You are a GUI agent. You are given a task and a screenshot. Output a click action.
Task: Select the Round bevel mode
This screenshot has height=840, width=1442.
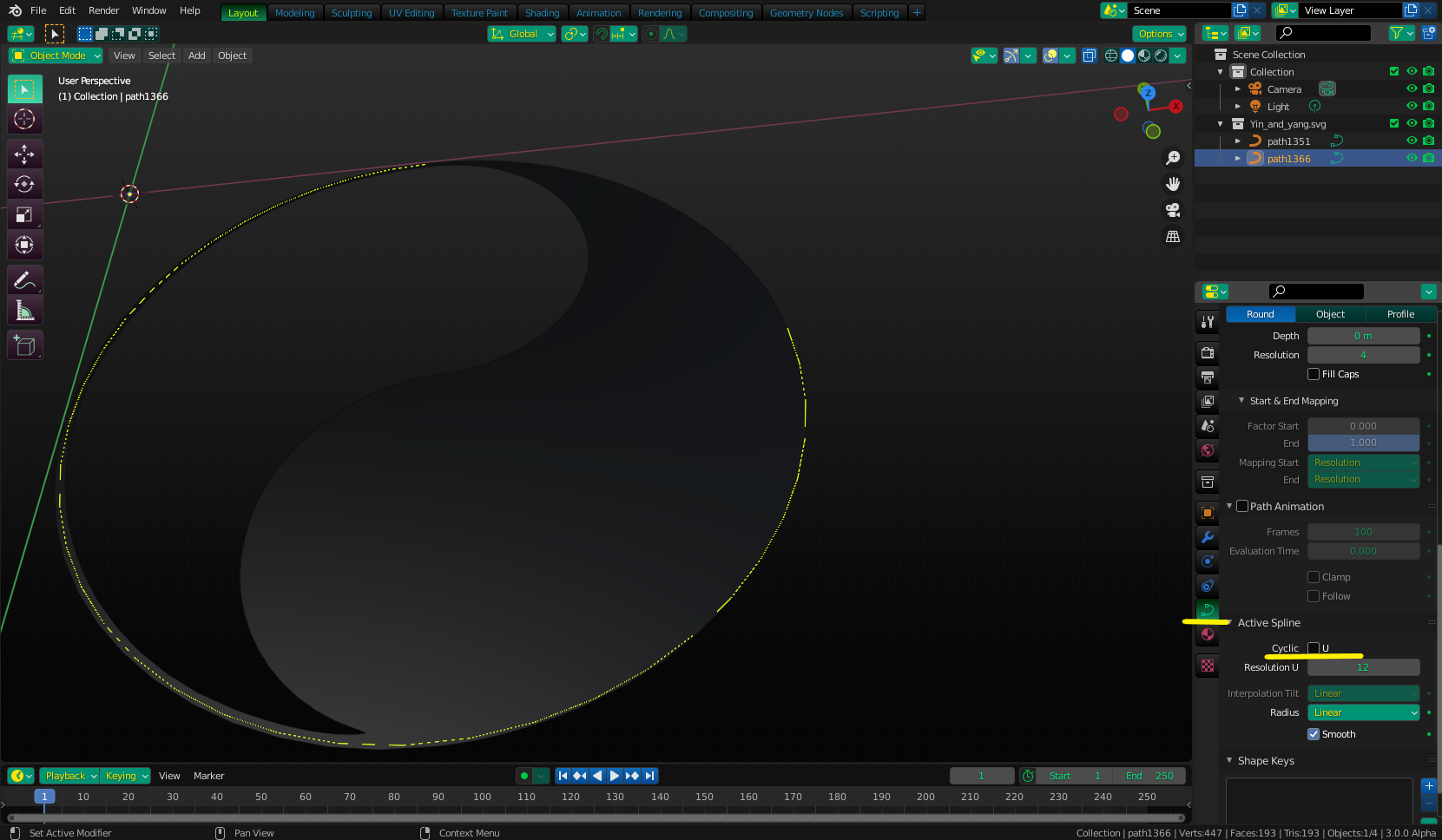(1261, 314)
